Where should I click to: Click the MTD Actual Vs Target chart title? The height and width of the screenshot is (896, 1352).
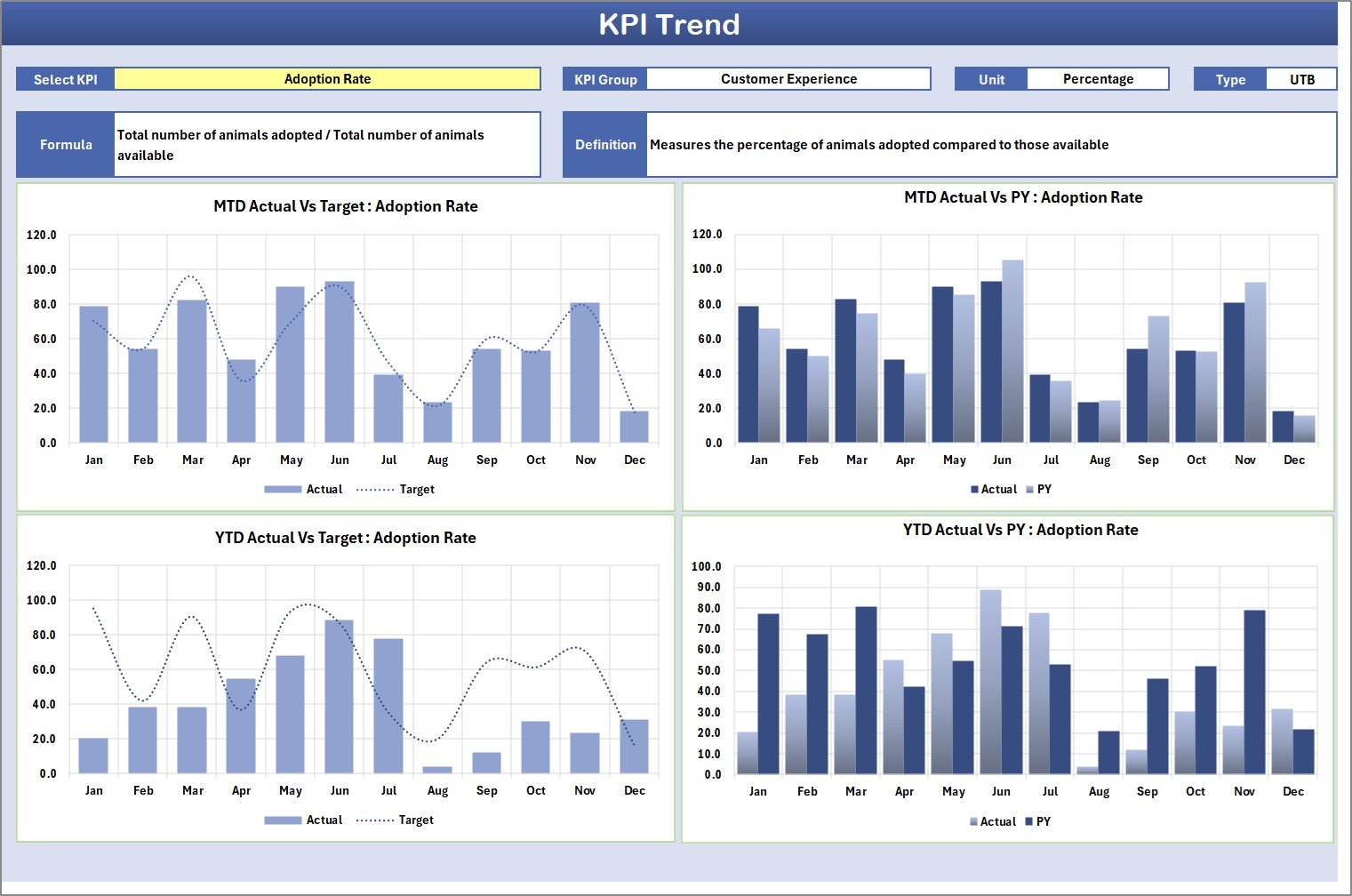pyautogui.click(x=346, y=206)
